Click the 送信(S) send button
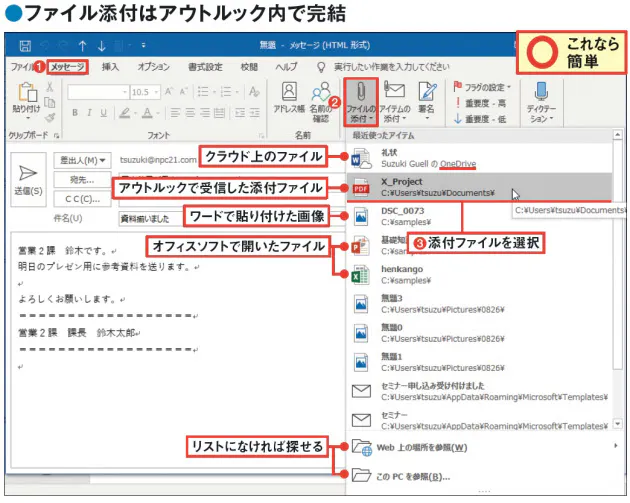 28,180
